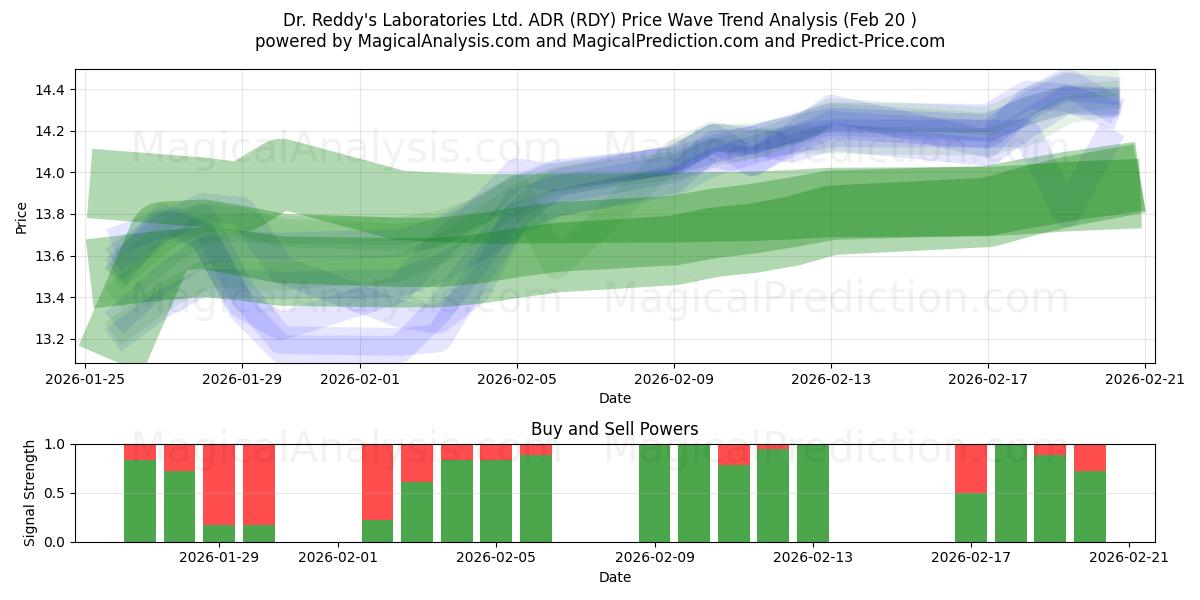Click the 1.0 signal strength tick
The image size is (1200, 600).
pyautogui.click(x=56, y=444)
